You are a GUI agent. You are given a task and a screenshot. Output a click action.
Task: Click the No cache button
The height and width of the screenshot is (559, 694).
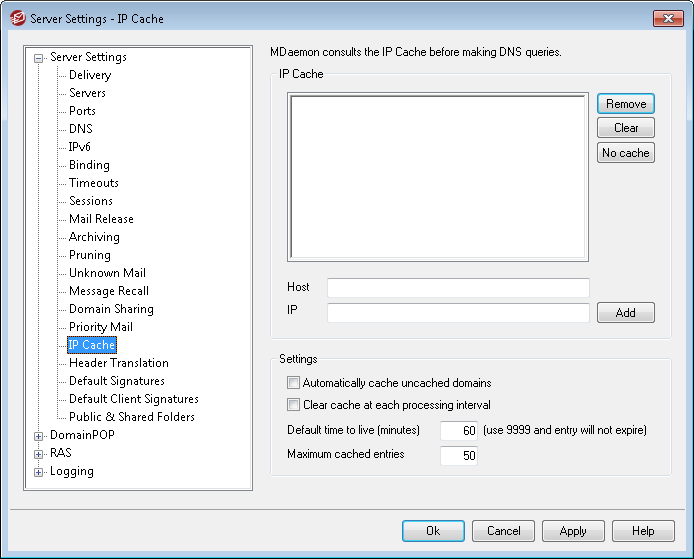[626, 153]
